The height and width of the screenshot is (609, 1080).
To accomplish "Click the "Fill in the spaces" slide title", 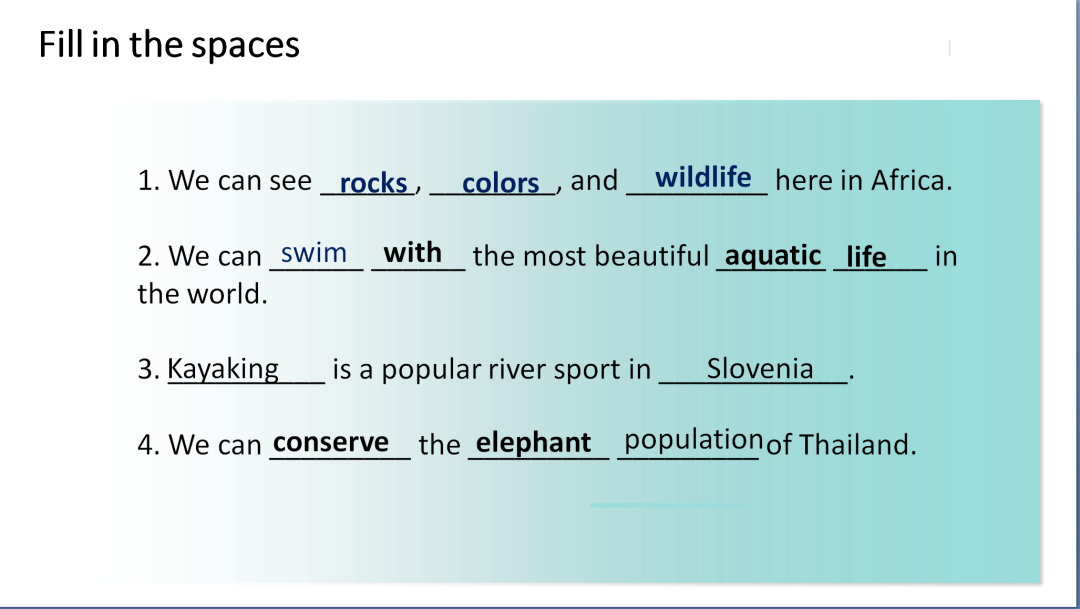I will (x=169, y=45).
